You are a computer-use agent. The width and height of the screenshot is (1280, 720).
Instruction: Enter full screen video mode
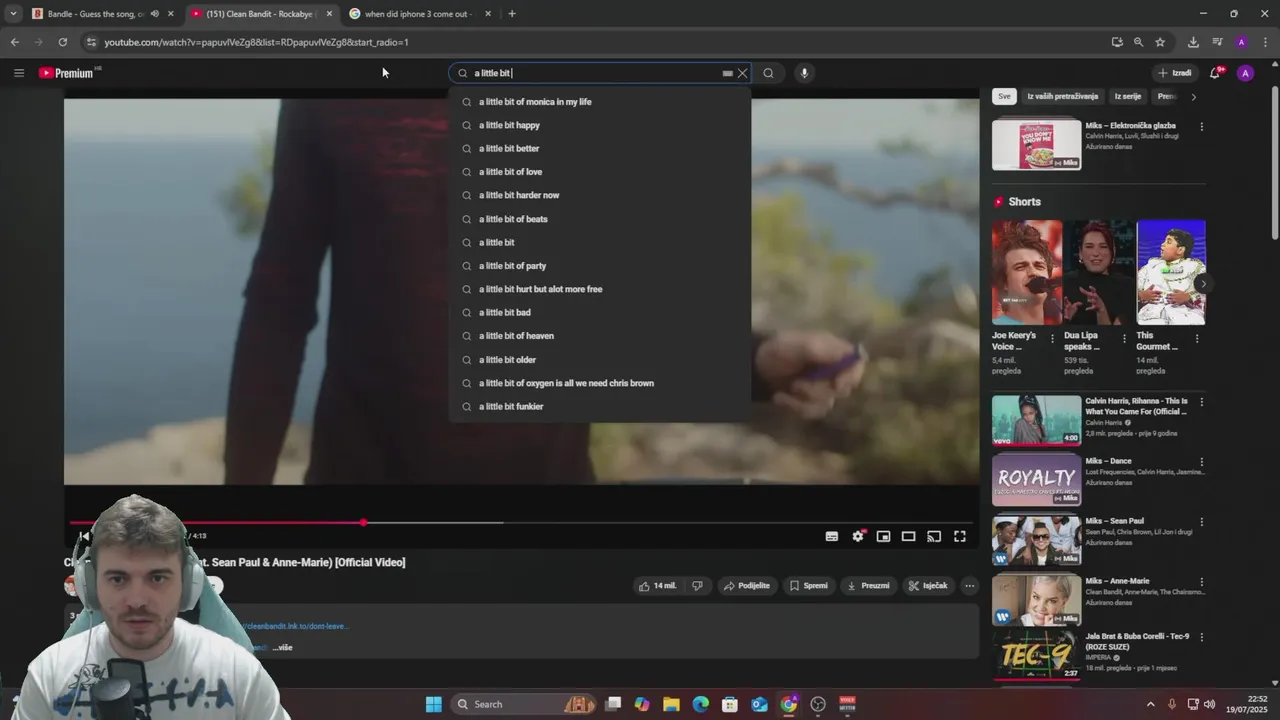pos(959,537)
